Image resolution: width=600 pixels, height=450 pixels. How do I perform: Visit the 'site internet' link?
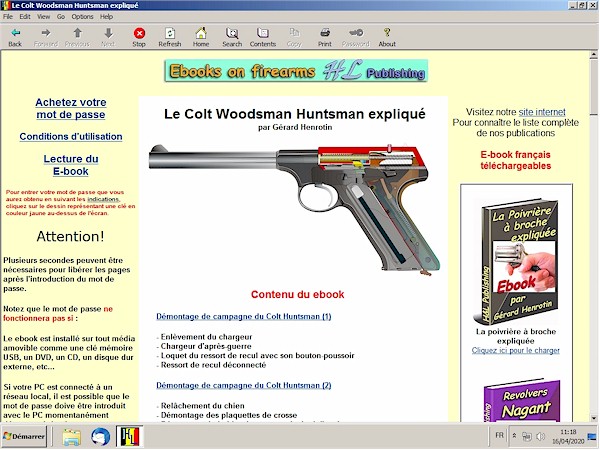tap(542, 112)
